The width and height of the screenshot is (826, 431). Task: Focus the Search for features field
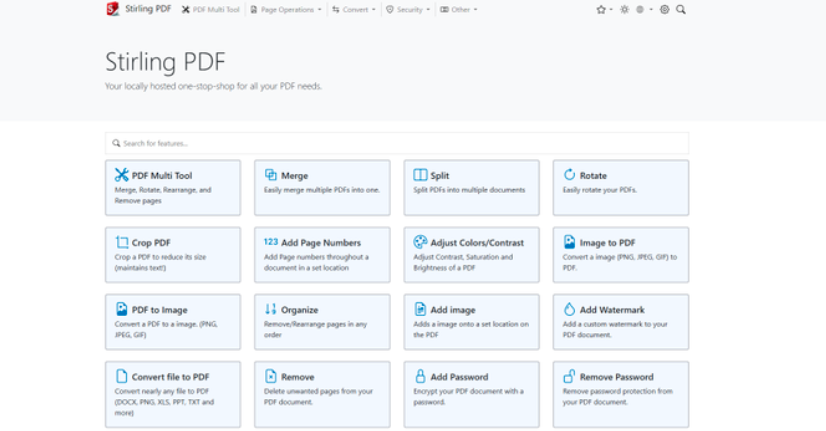397,143
